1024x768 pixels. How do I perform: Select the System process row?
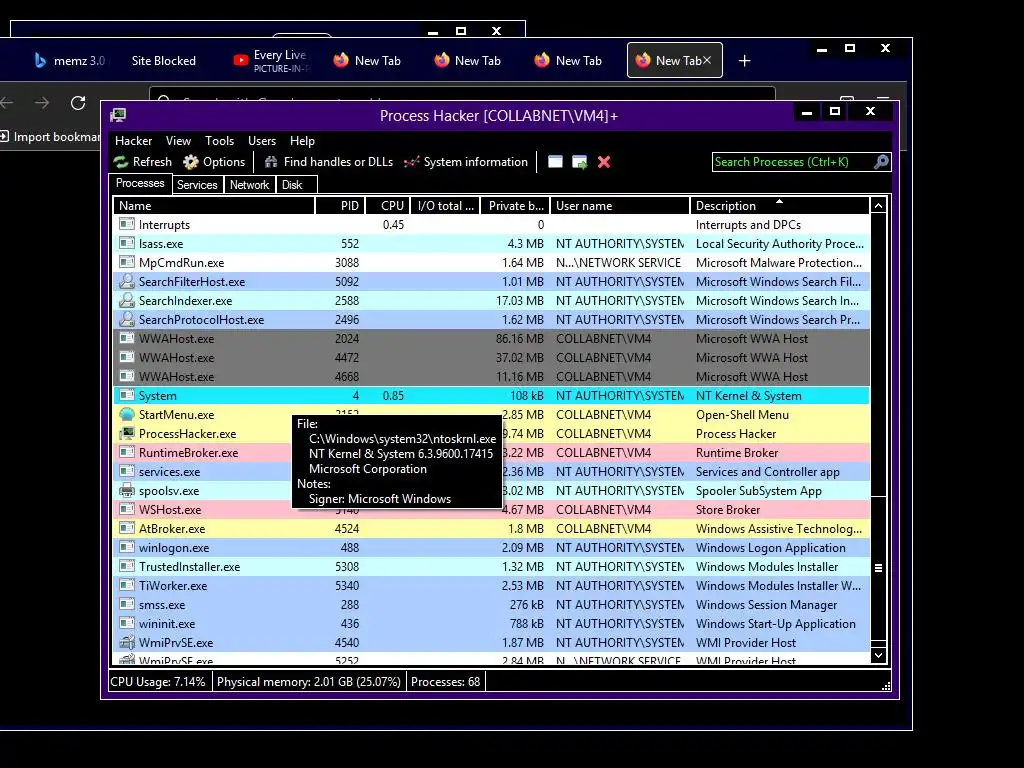click(492, 396)
